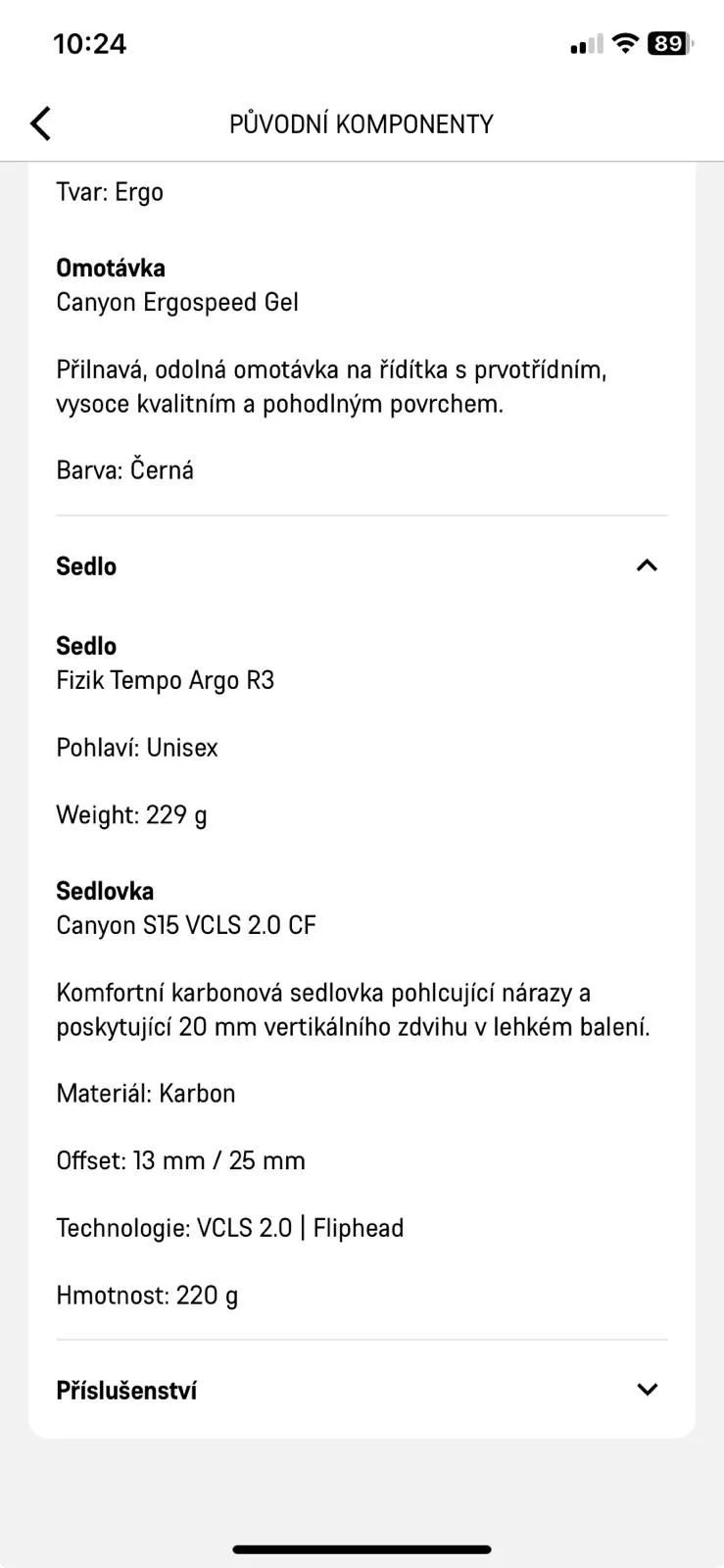724x1568 pixels.
Task: Expand the Příslušenství section chevron
Action: (647, 1390)
